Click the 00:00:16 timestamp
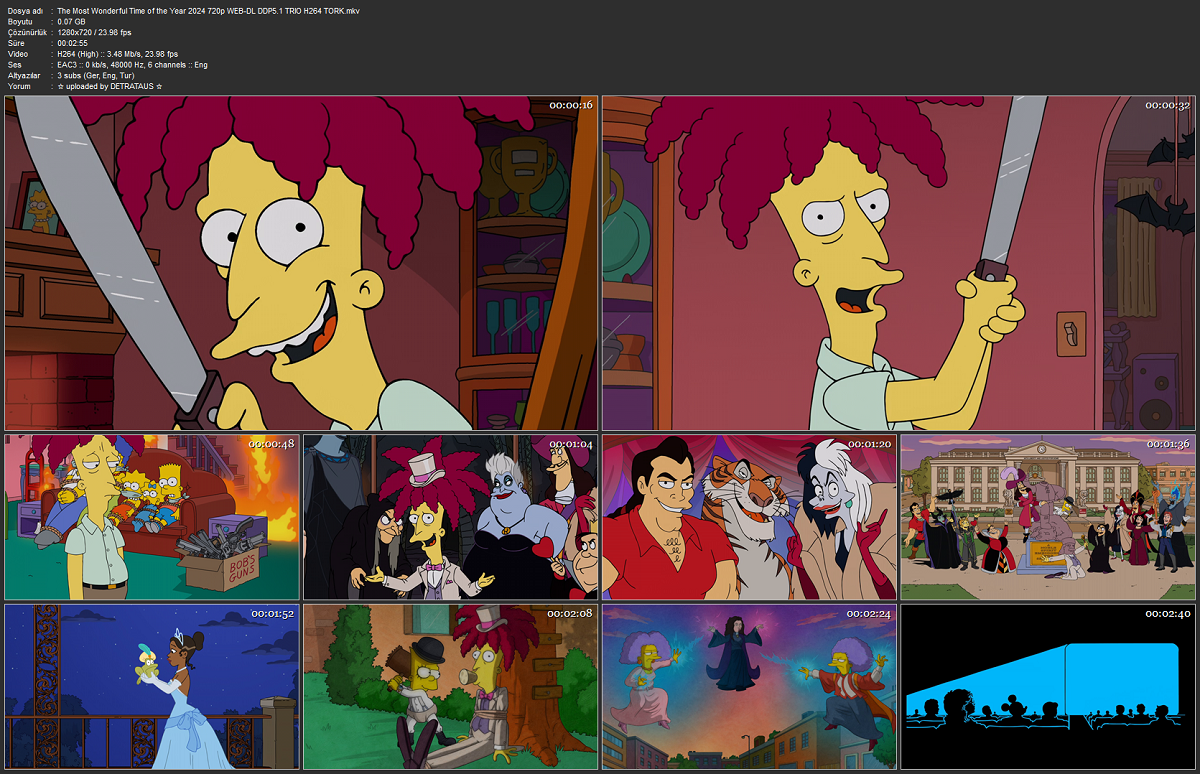 click(570, 105)
